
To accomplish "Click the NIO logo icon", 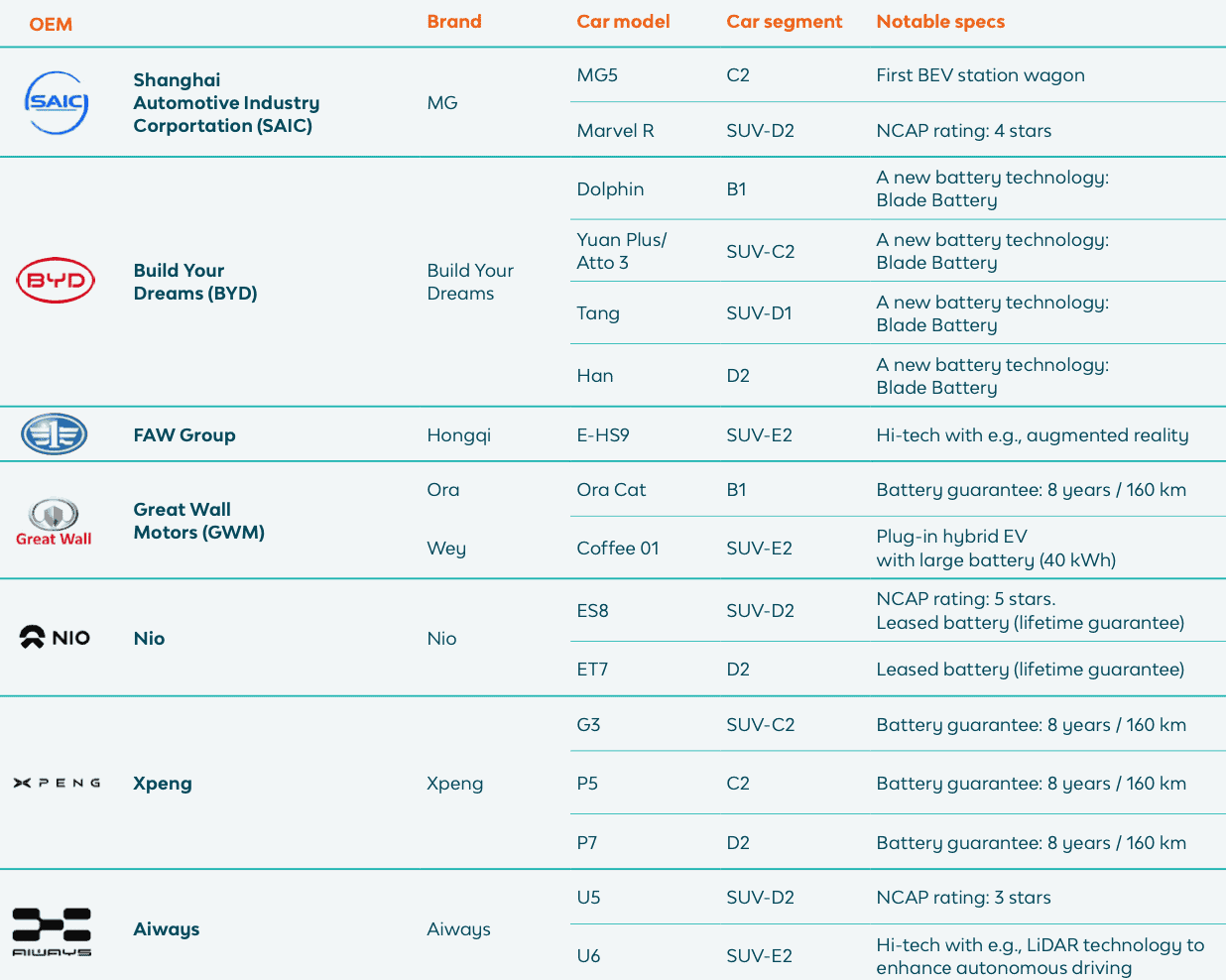I will coord(55,637).
